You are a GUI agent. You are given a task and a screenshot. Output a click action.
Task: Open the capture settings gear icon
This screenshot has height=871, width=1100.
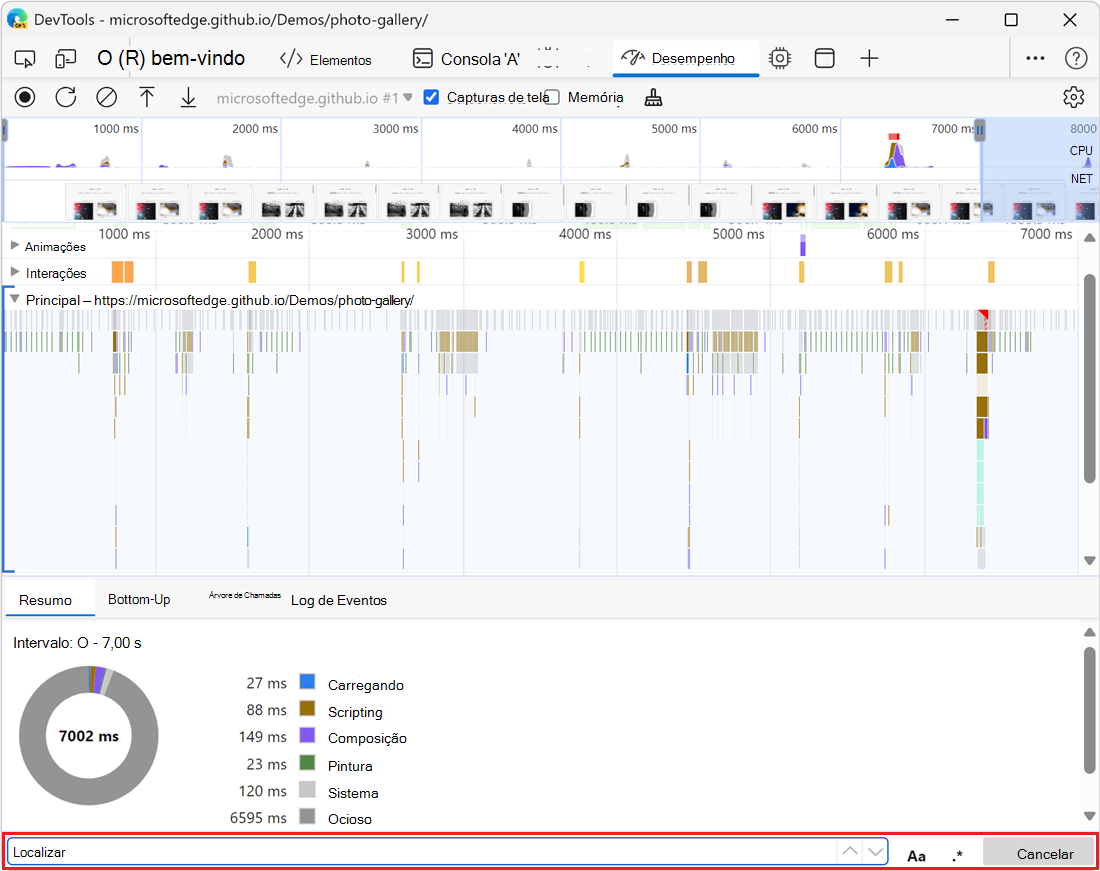point(1073,97)
